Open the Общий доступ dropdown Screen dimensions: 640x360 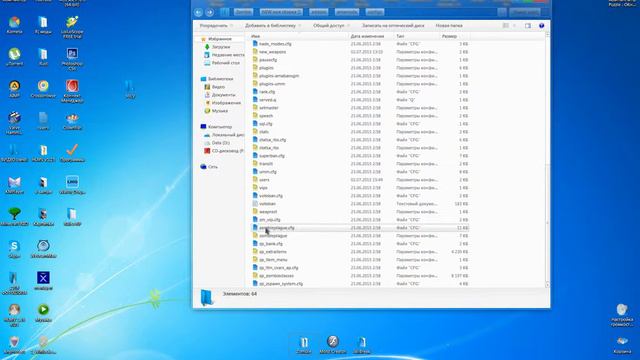click(x=331, y=26)
